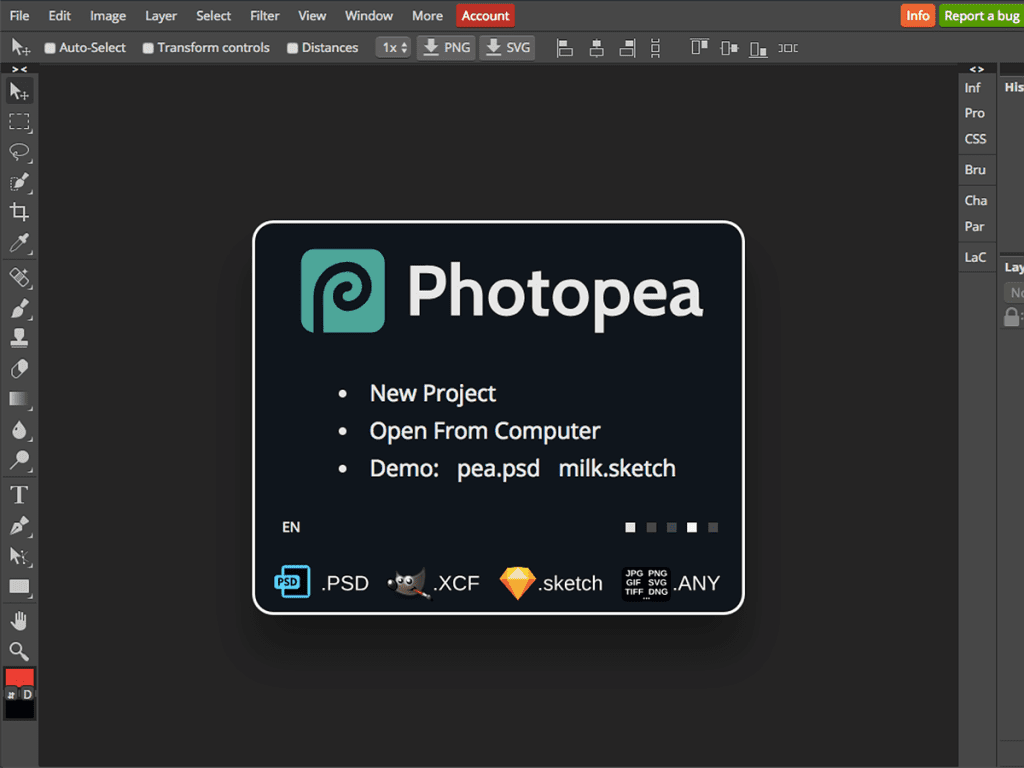Enable the Auto-Select checkbox
This screenshot has height=768, width=1024.
pos(50,48)
